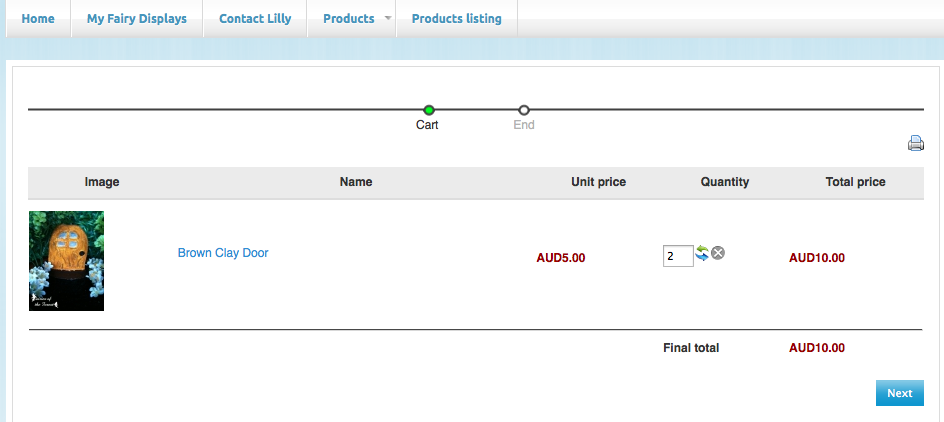The image size is (944, 422).
Task: Remove Brown Clay Door with the delete icon
Action: coord(718,253)
